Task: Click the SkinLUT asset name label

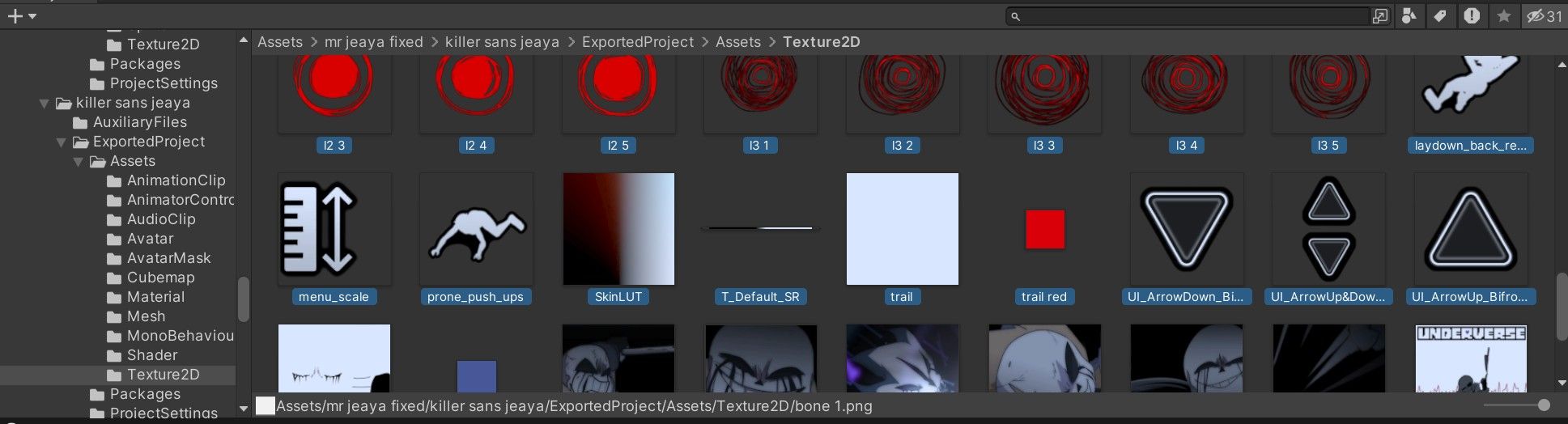Action: (618, 297)
